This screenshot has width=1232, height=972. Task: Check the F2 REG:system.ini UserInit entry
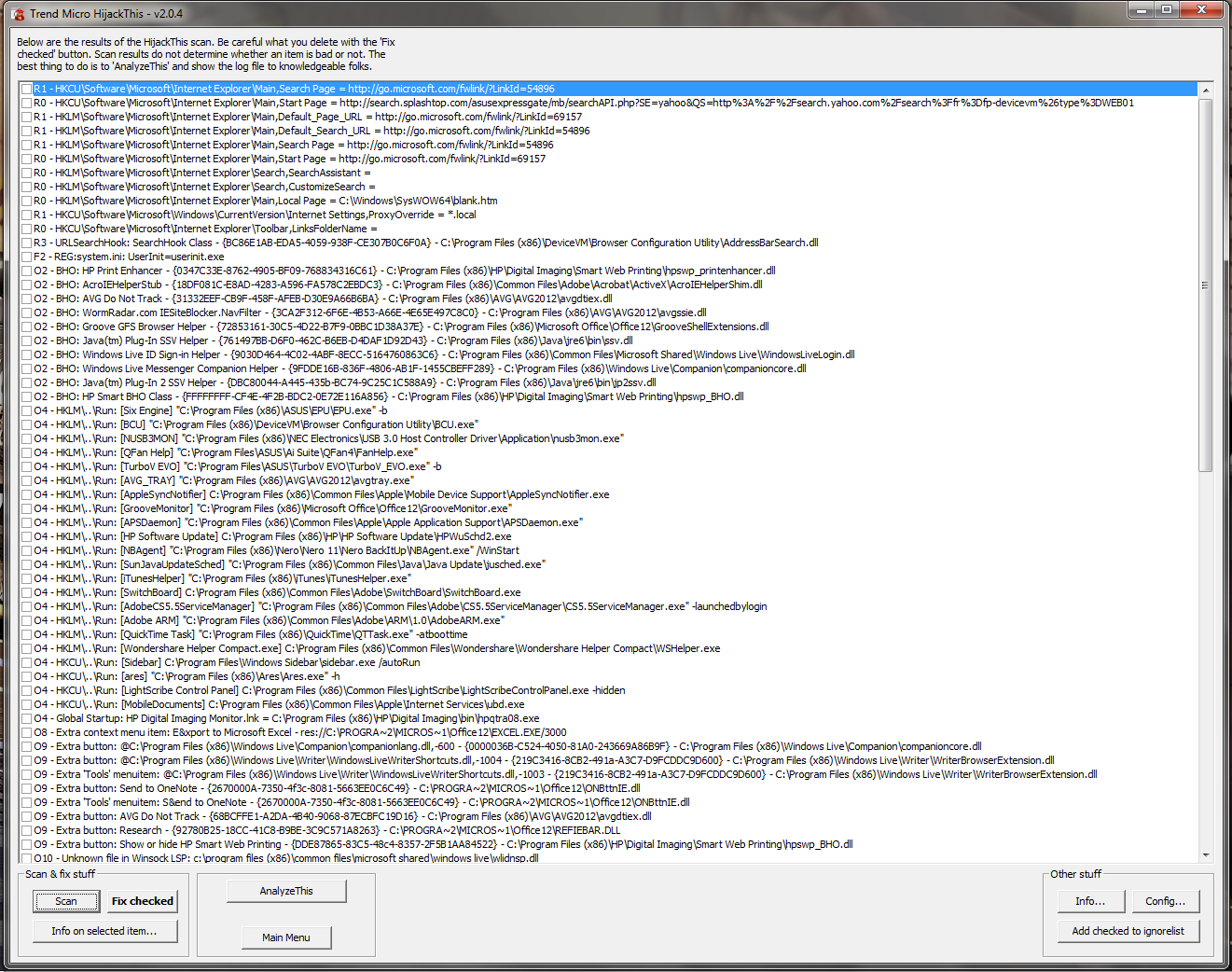[x=27, y=257]
